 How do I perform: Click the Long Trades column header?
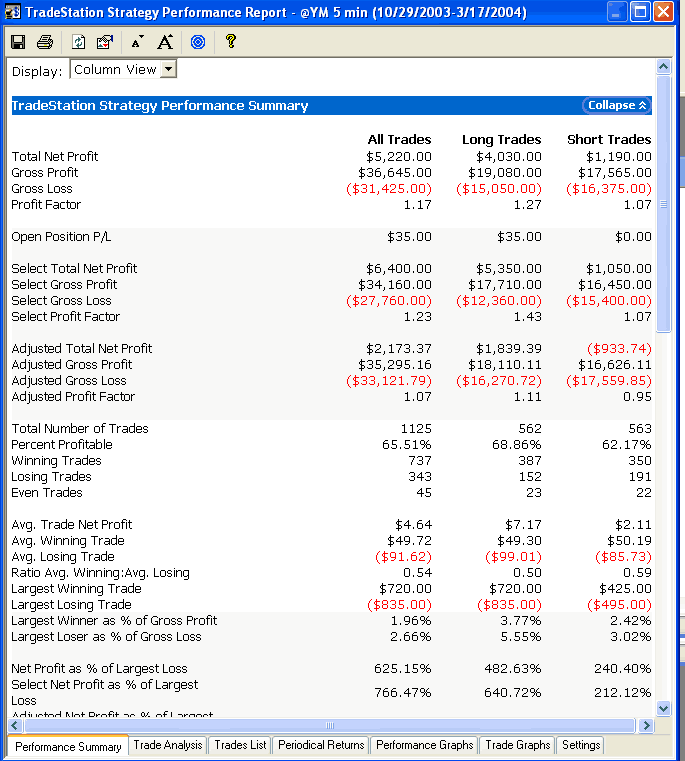pos(501,139)
